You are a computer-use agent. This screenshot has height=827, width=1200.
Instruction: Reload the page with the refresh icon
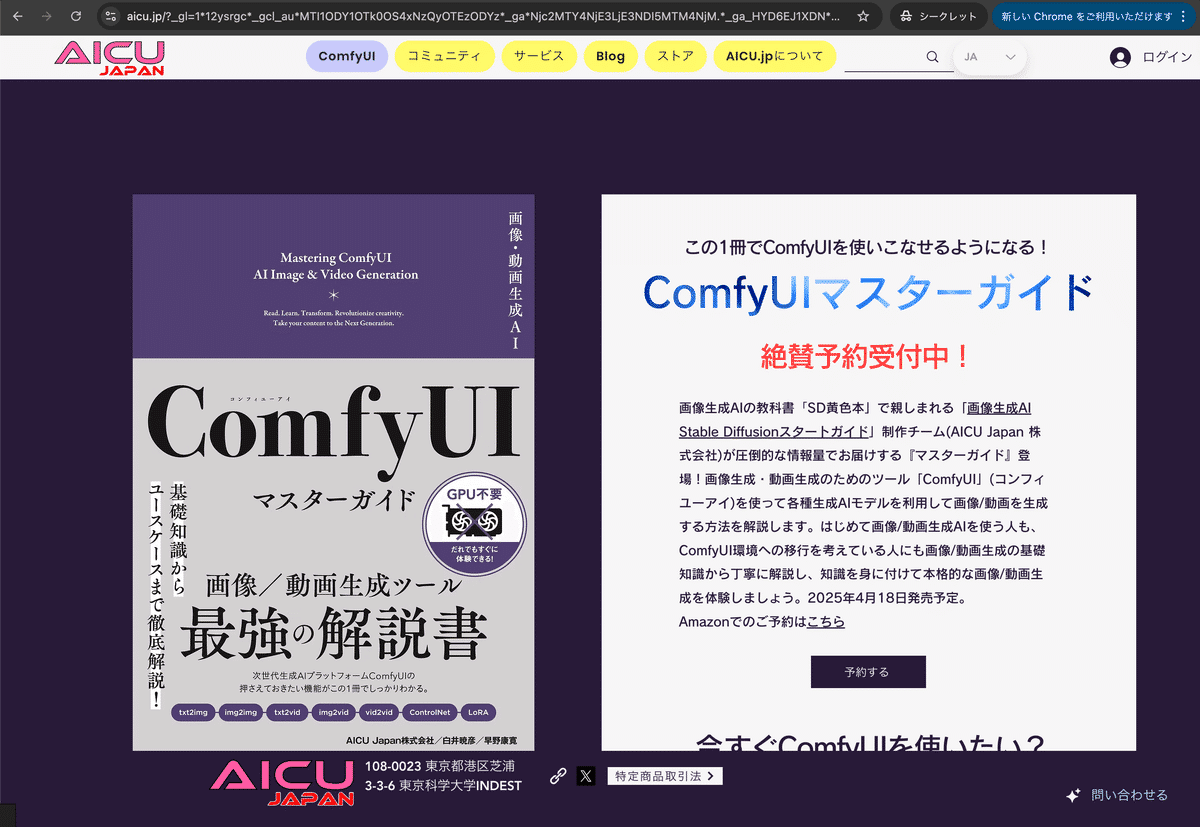coord(76,16)
